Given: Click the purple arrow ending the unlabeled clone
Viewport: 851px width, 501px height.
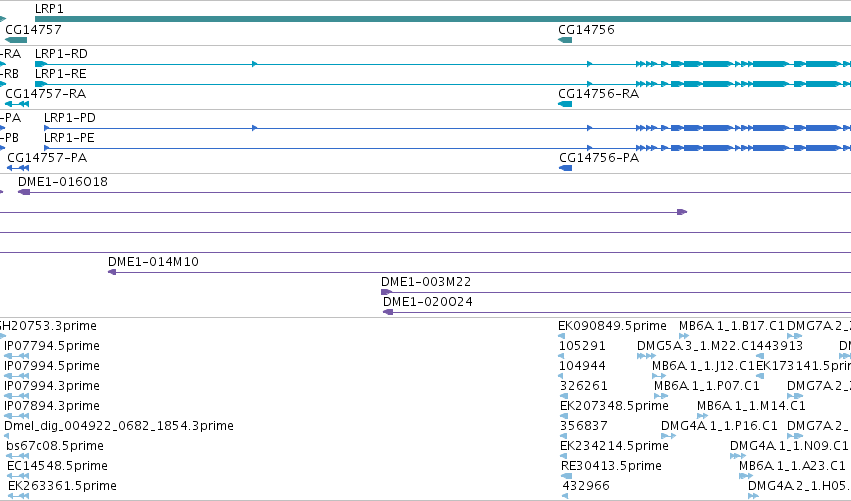Looking at the screenshot, I should click(x=682, y=212).
